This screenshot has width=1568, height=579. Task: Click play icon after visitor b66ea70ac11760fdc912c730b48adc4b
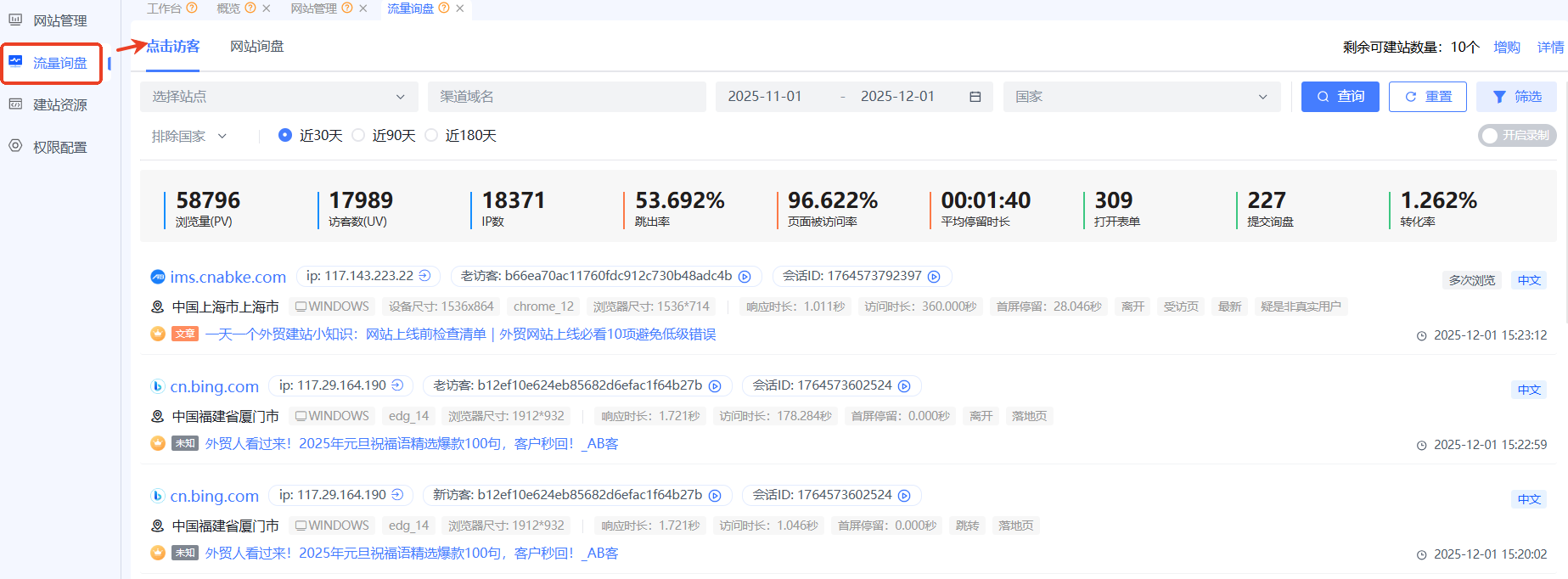(x=745, y=277)
